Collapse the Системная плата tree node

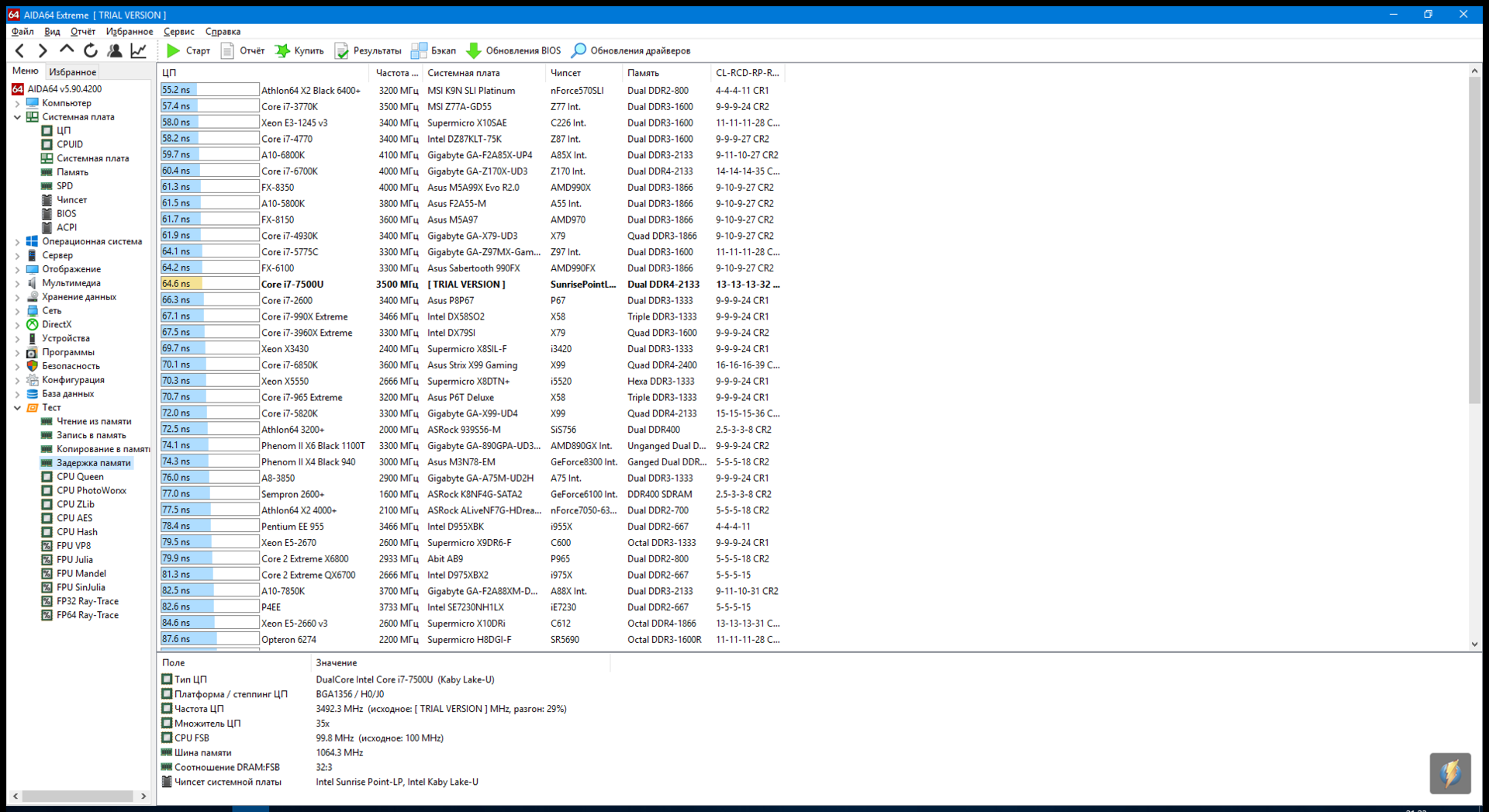[x=18, y=117]
